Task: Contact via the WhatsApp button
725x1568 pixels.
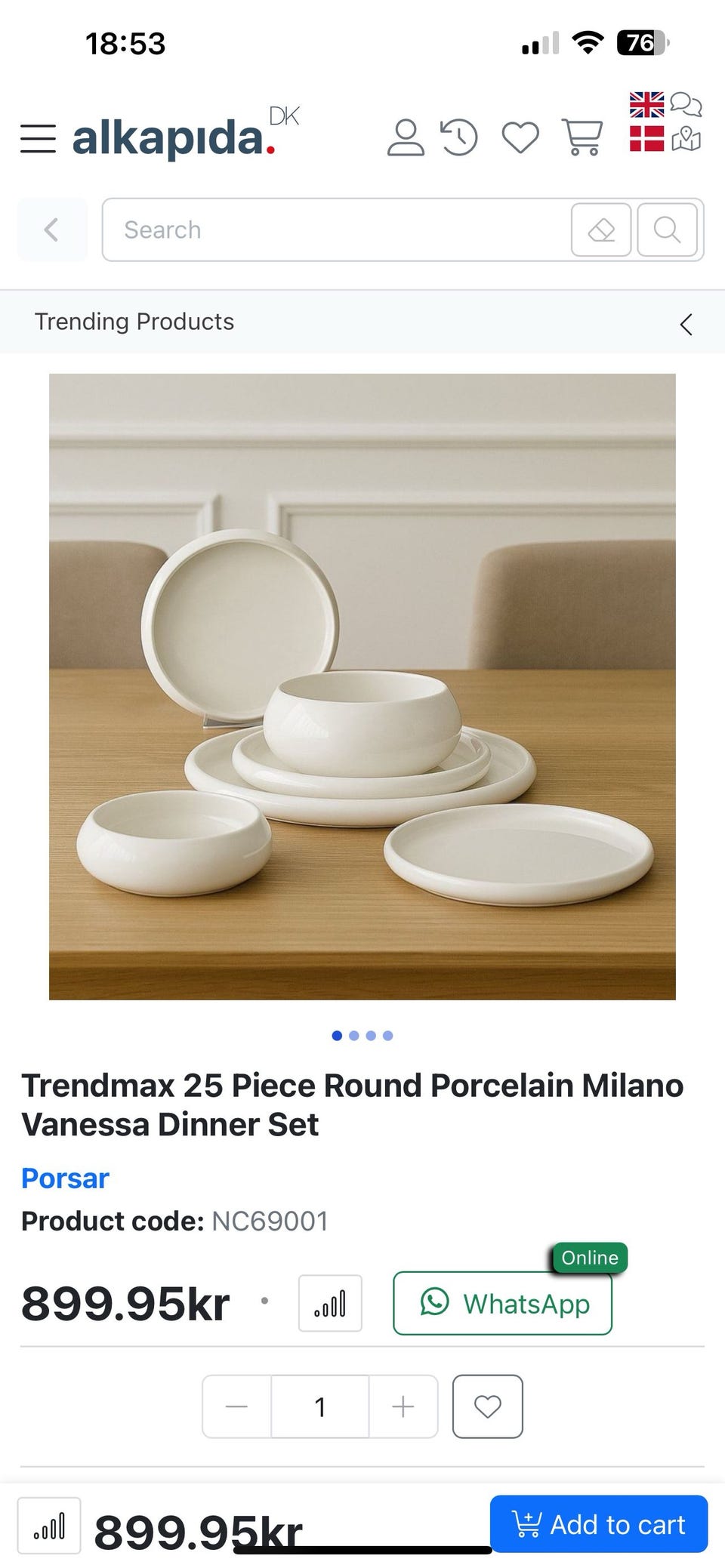Action: pos(502,1303)
